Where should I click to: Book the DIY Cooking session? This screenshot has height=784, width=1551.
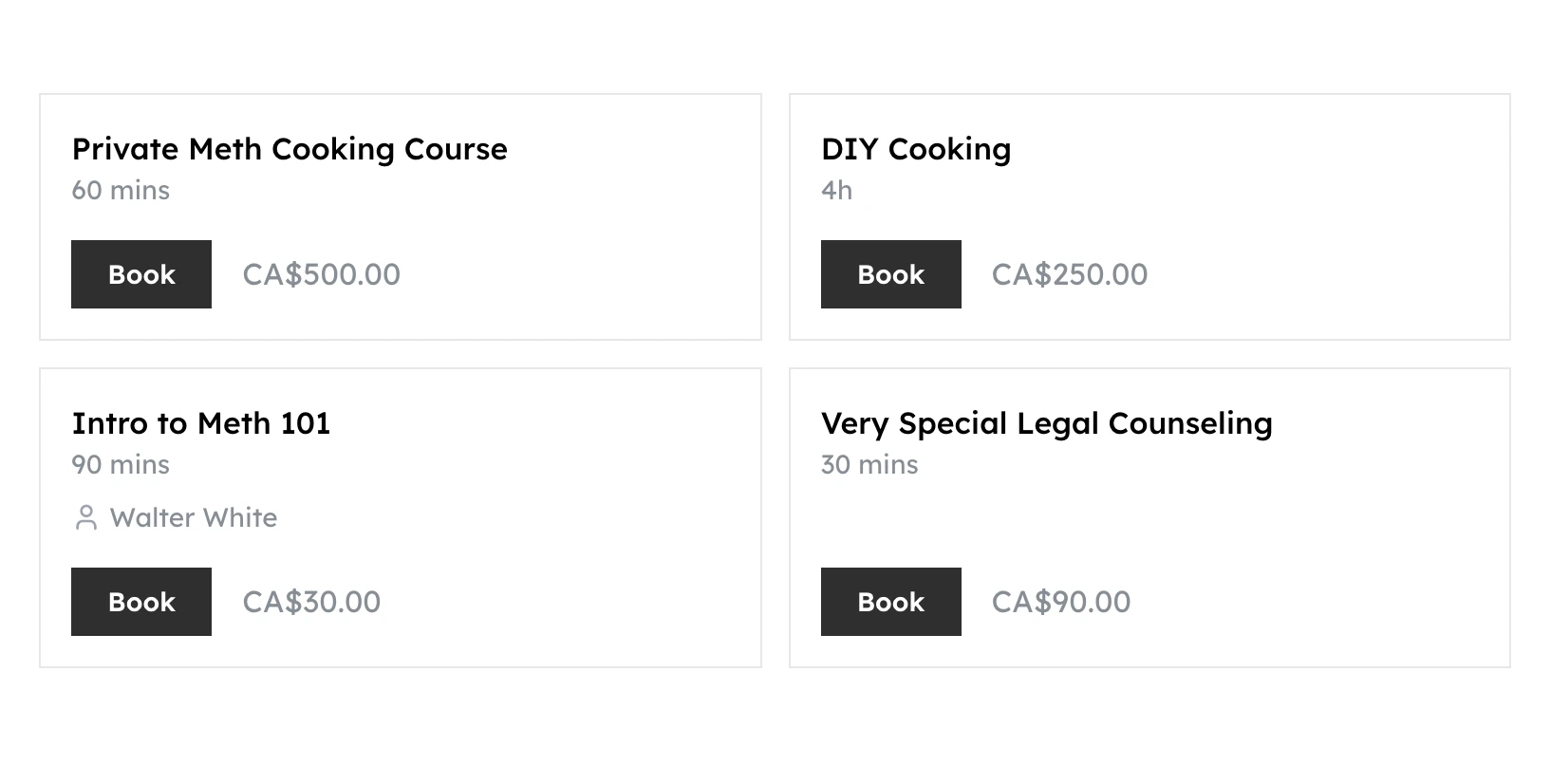tap(890, 274)
